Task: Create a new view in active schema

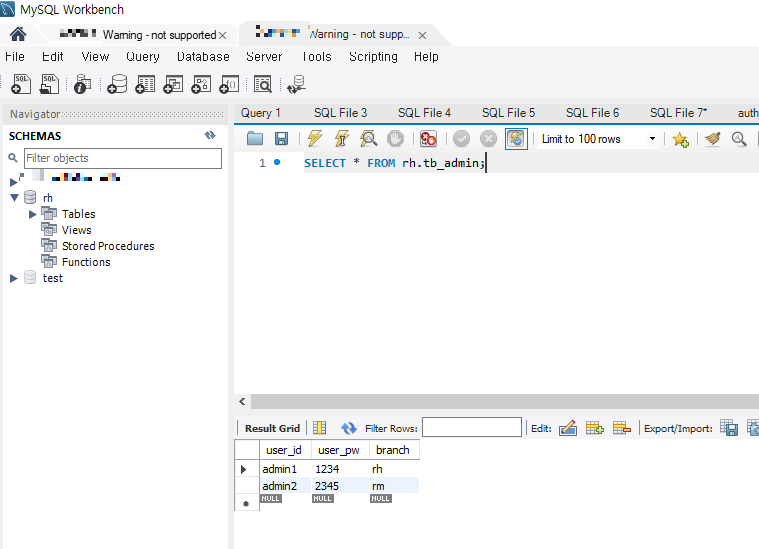Action: tap(173, 84)
